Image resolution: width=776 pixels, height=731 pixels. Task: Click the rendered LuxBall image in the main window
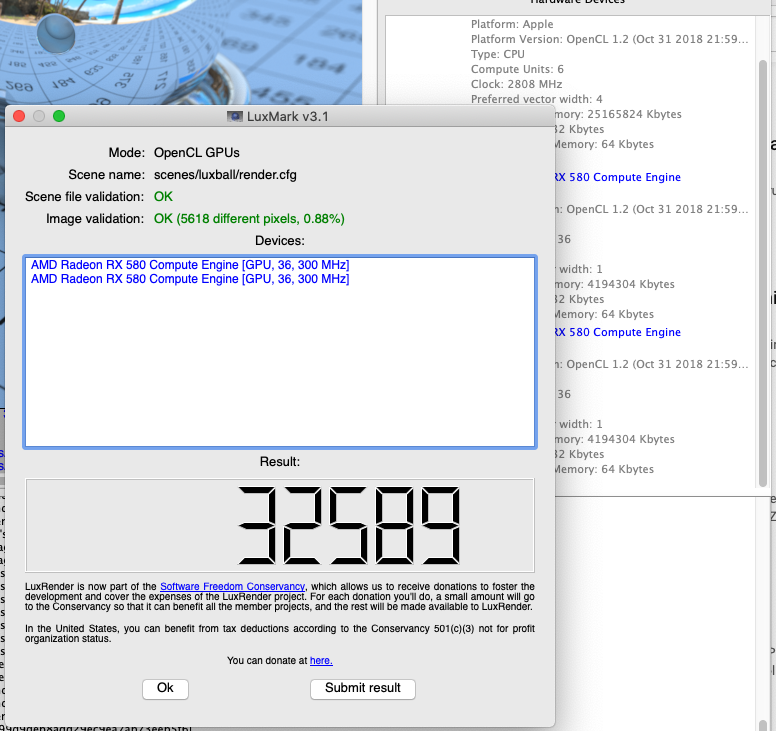tap(181, 52)
